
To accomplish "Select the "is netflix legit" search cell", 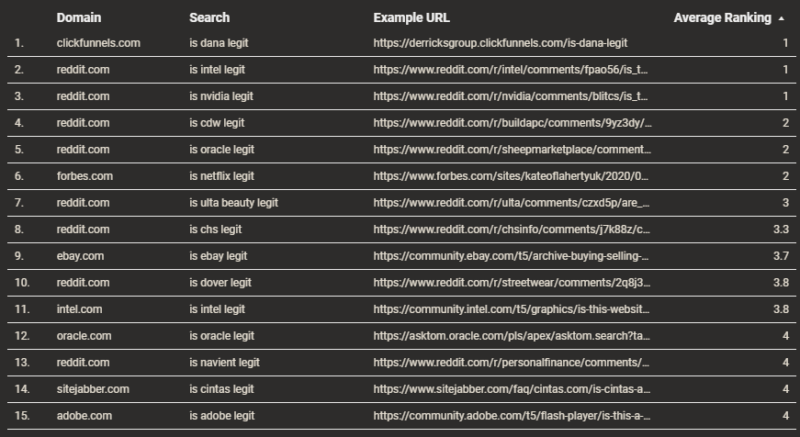I will (x=222, y=176).
